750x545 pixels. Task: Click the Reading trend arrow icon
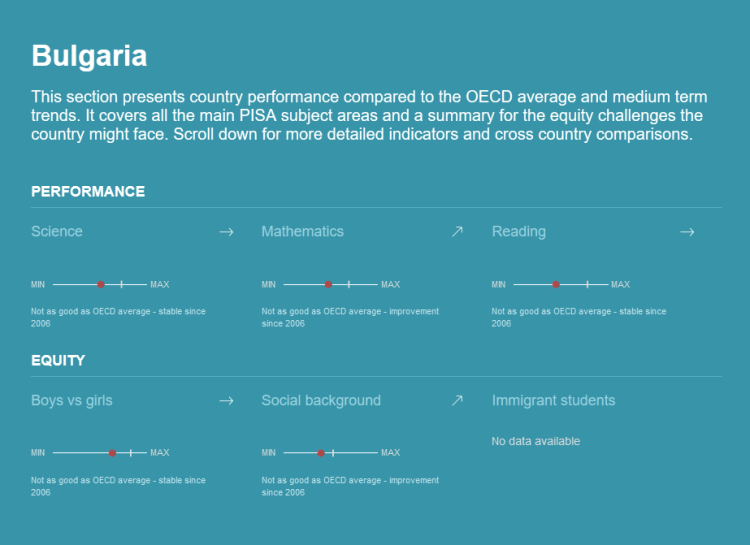point(686,232)
